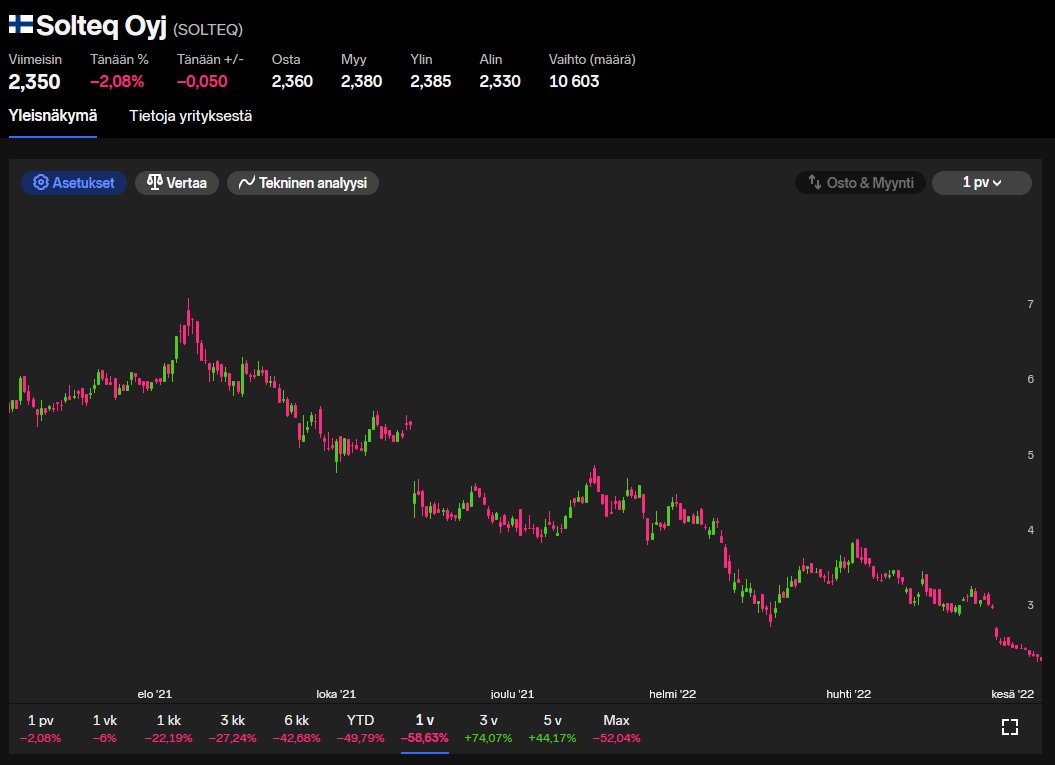Expand the 1 pv interval dropdown
The height and width of the screenshot is (765, 1055).
click(x=982, y=182)
